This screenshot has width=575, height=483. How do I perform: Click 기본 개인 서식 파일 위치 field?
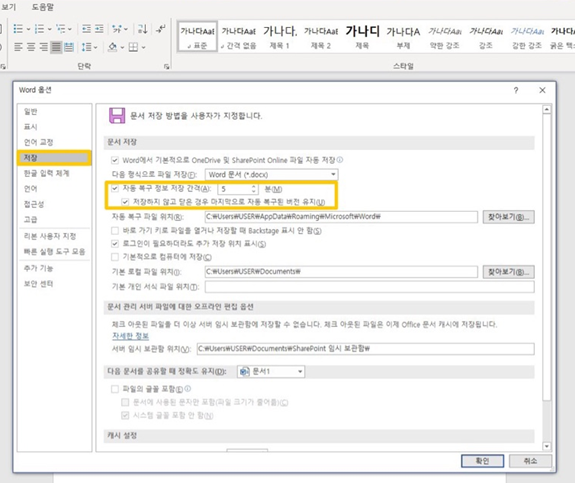(369, 287)
